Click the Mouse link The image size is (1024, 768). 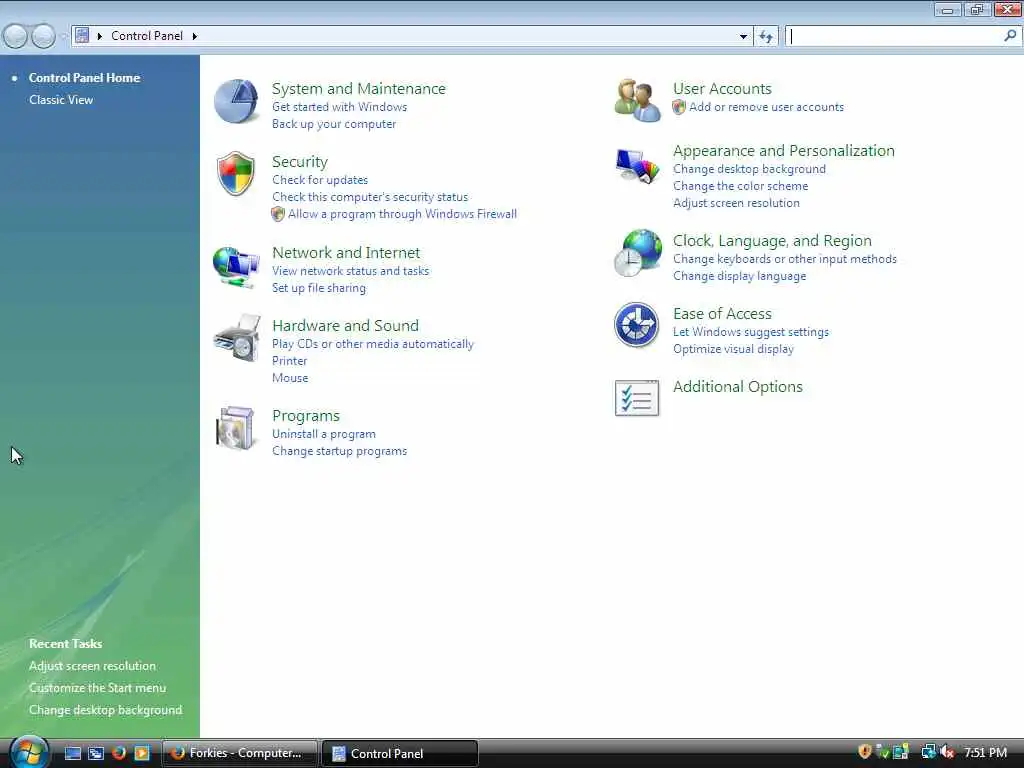coord(290,378)
